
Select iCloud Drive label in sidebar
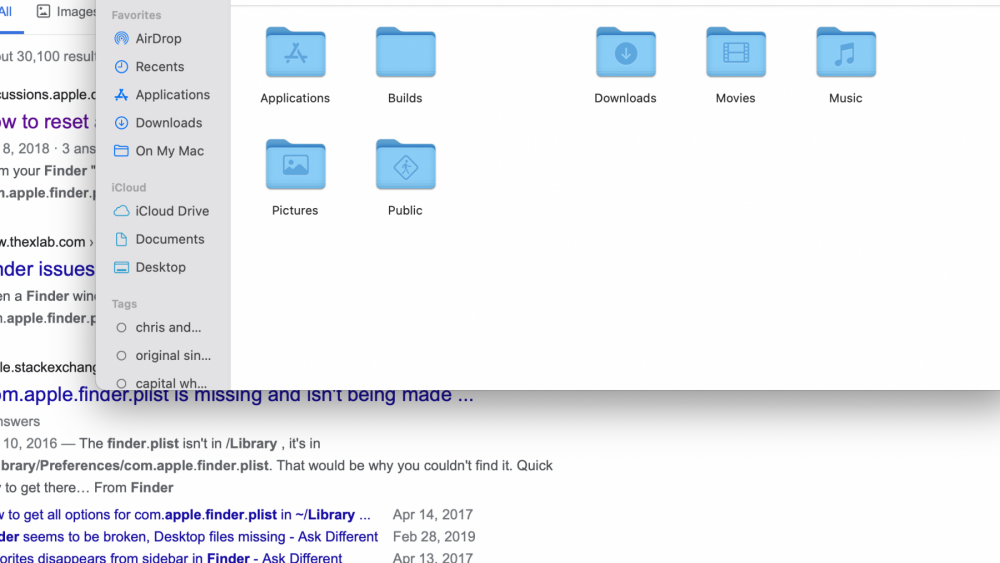coord(172,211)
